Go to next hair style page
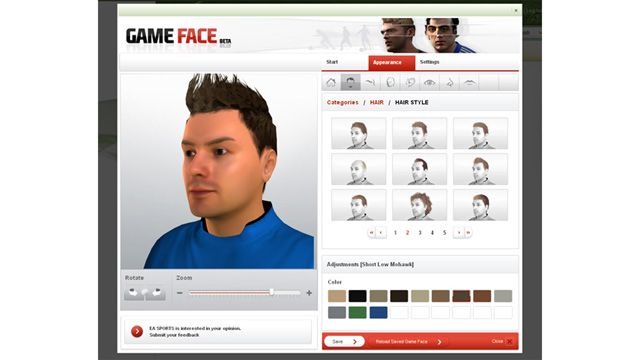 pyautogui.click(x=459, y=233)
